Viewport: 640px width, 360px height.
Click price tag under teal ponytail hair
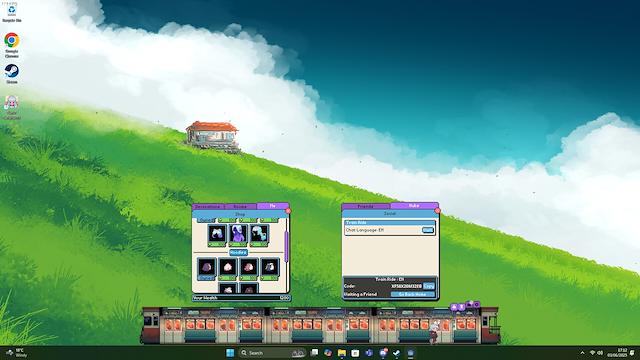click(259, 244)
